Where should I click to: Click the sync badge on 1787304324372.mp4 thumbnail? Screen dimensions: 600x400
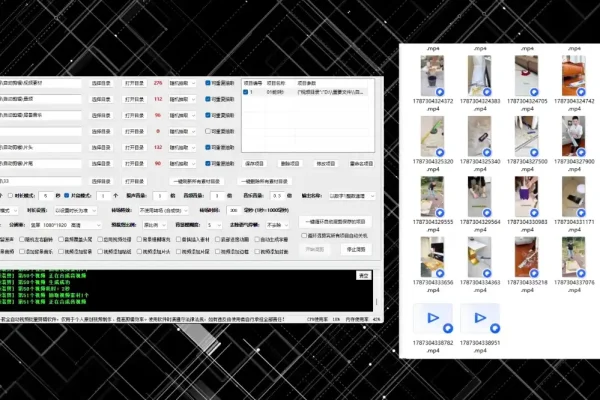pos(440,92)
